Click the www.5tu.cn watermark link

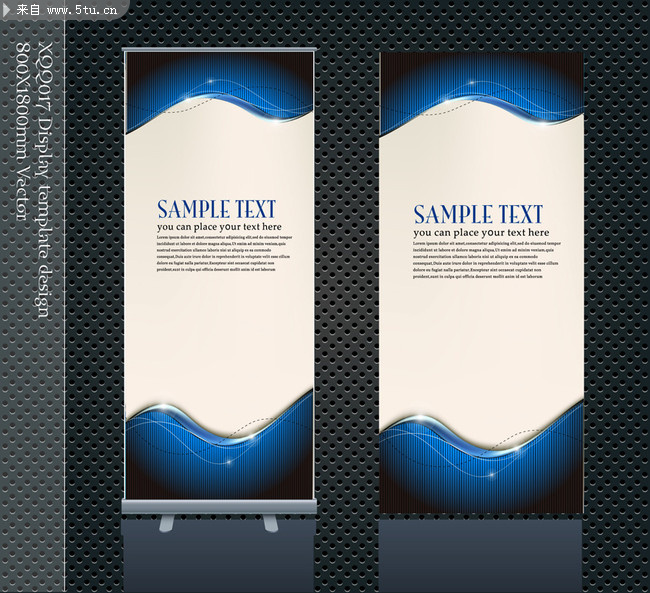pyautogui.click(x=81, y=11)
